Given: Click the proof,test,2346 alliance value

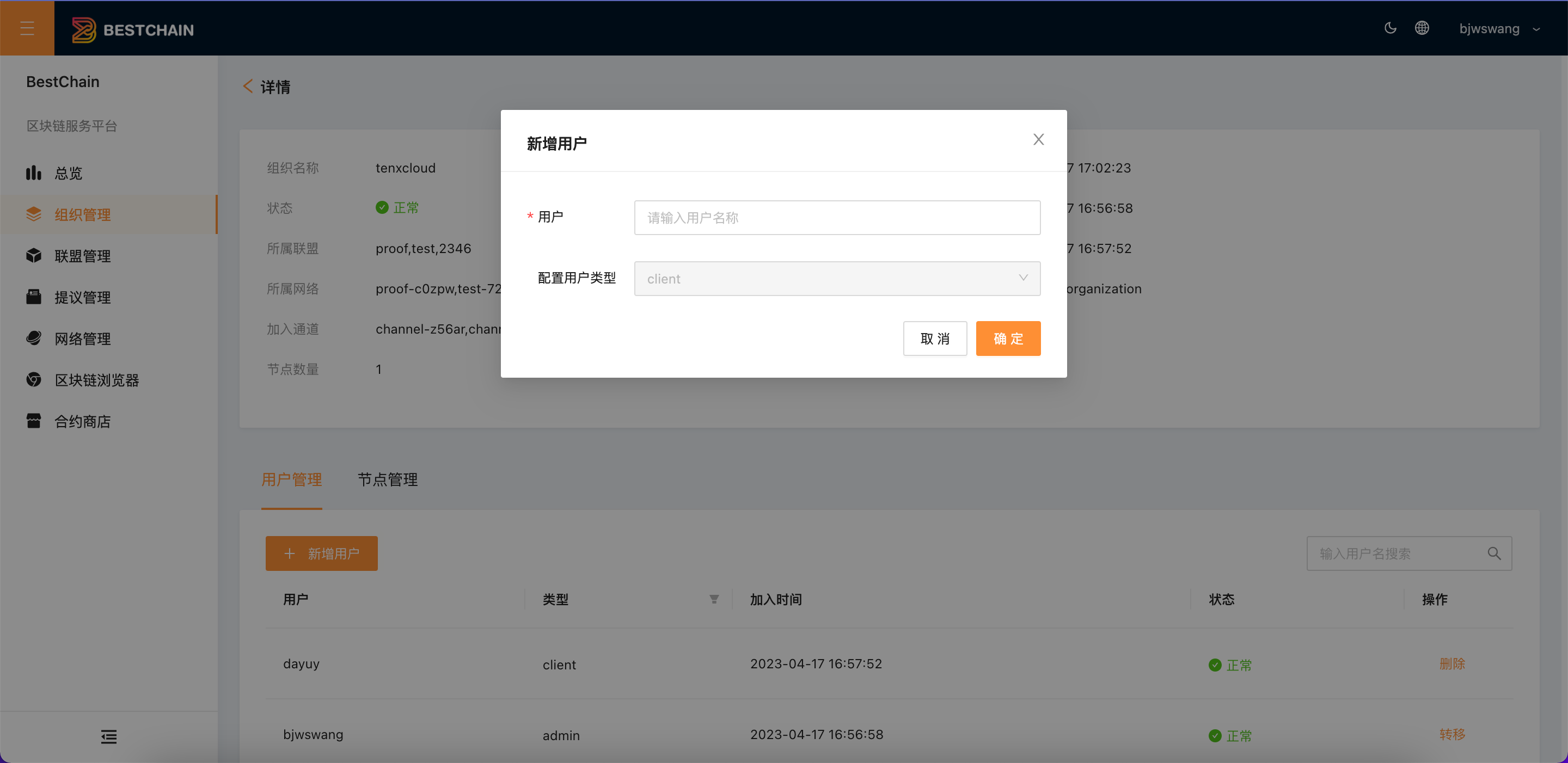Looking at the screenshot, I should point(423,248).
